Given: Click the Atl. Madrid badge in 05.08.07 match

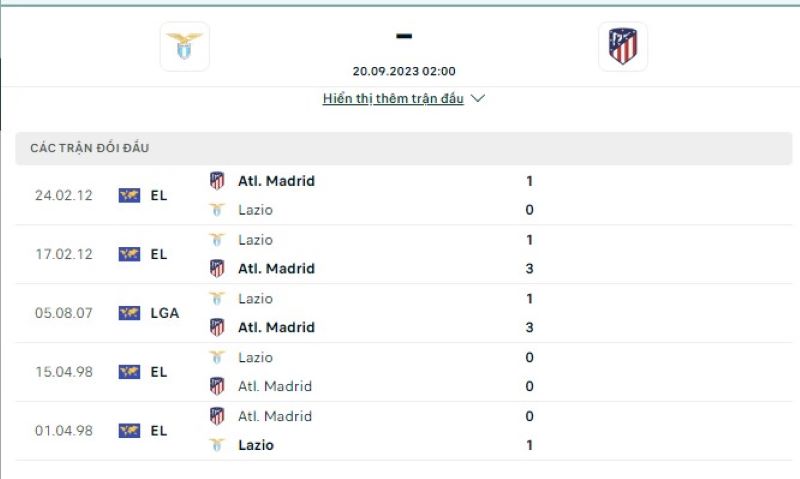Looking at the screenshot, I should coord(217,327).
